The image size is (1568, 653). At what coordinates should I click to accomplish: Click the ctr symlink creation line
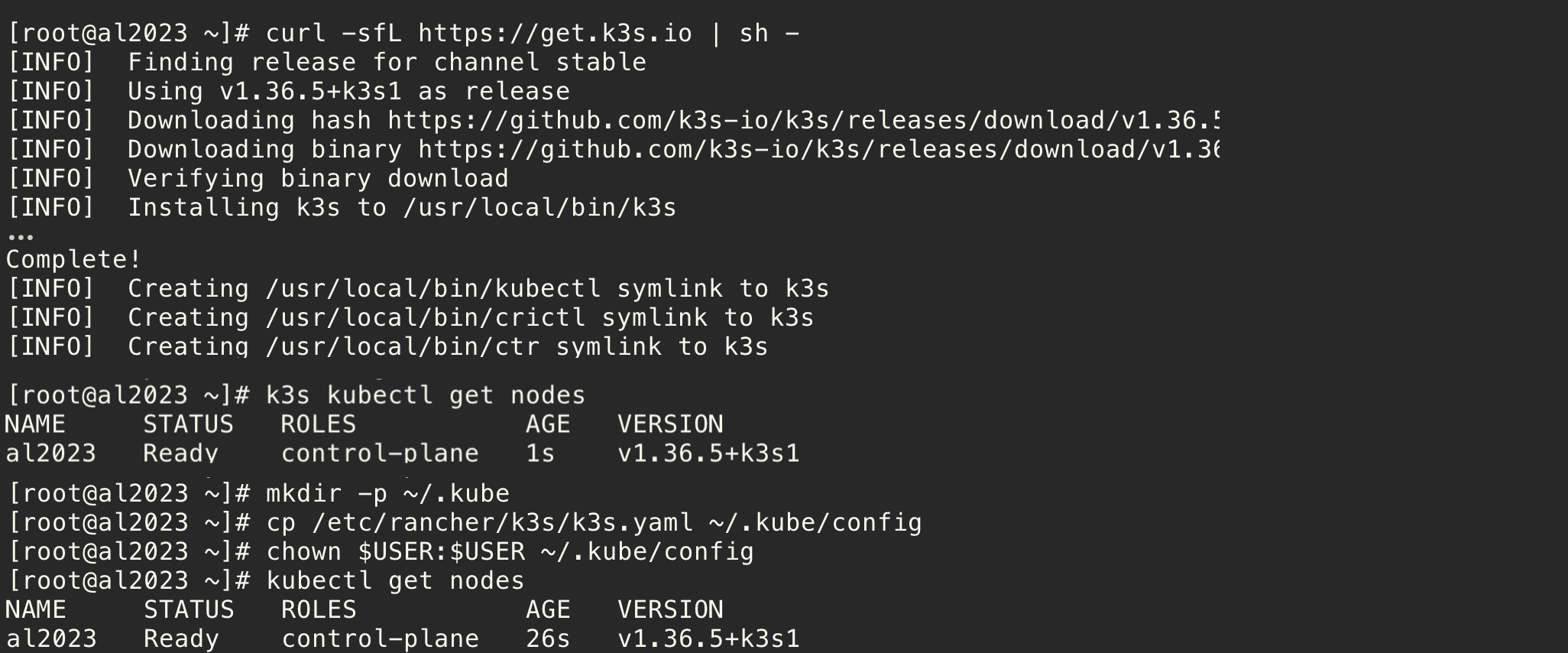(x=388, y=346)
